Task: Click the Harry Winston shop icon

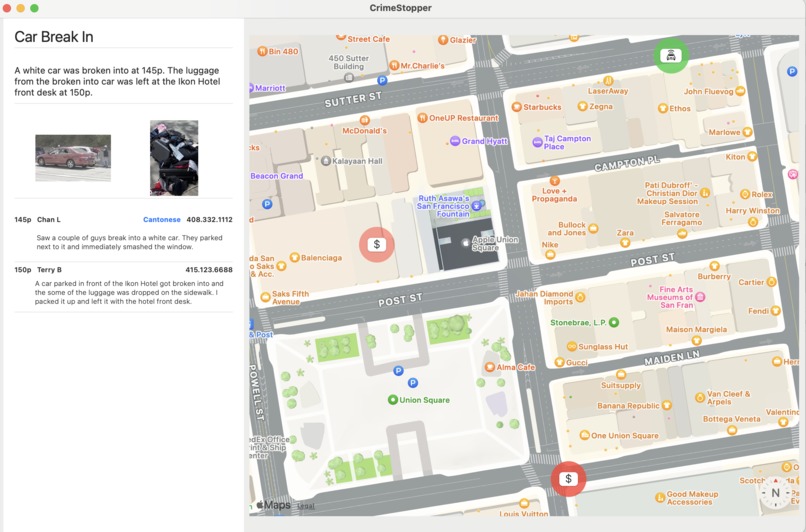Action: 753,222
